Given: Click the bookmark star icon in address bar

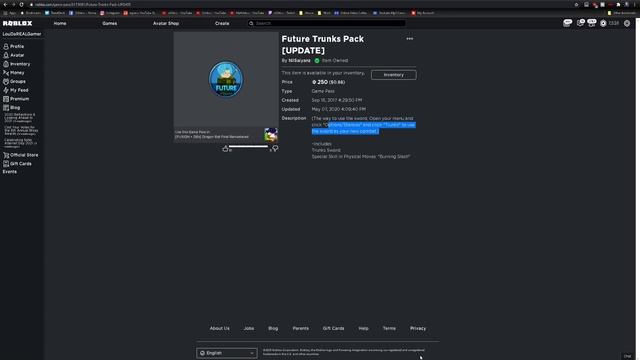Looking at the screenshot, I should (576, 4).
